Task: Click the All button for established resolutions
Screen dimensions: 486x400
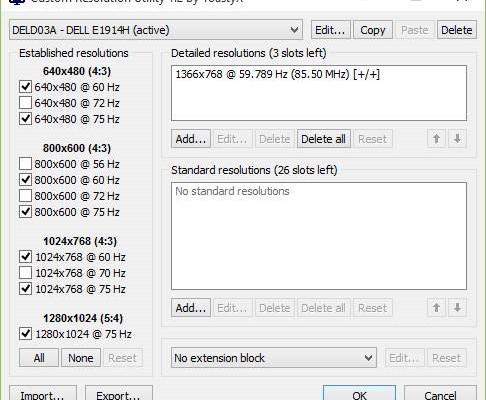Action: [x=39, y=358]
